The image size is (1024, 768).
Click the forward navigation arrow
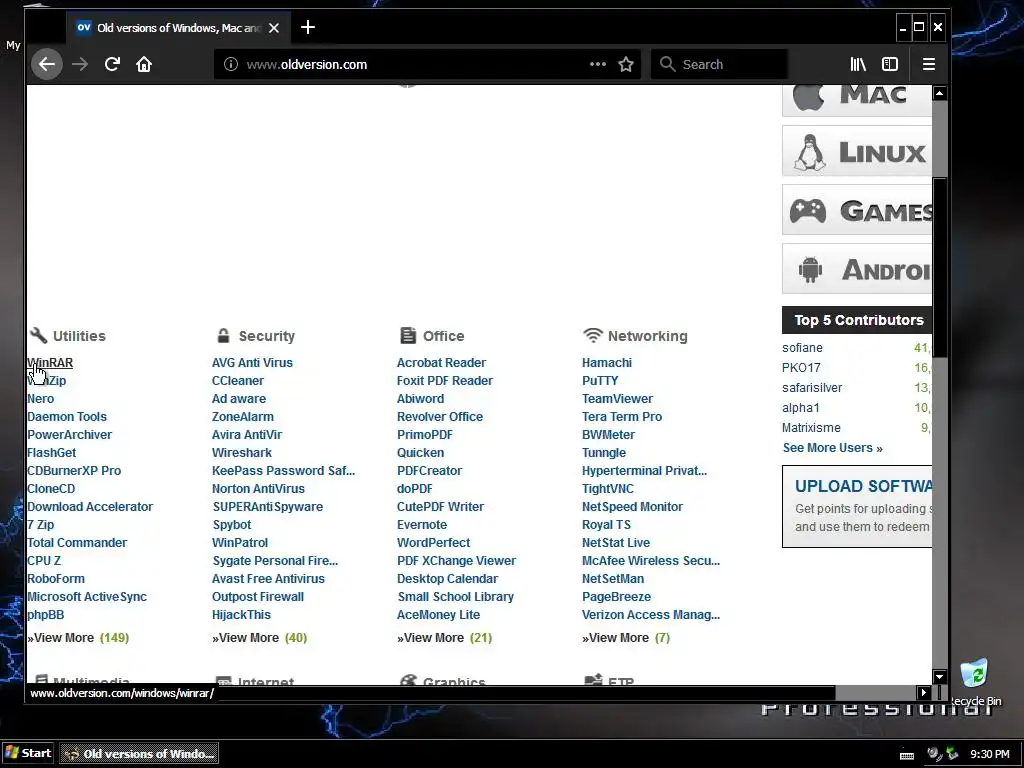[x=80, y=64]
